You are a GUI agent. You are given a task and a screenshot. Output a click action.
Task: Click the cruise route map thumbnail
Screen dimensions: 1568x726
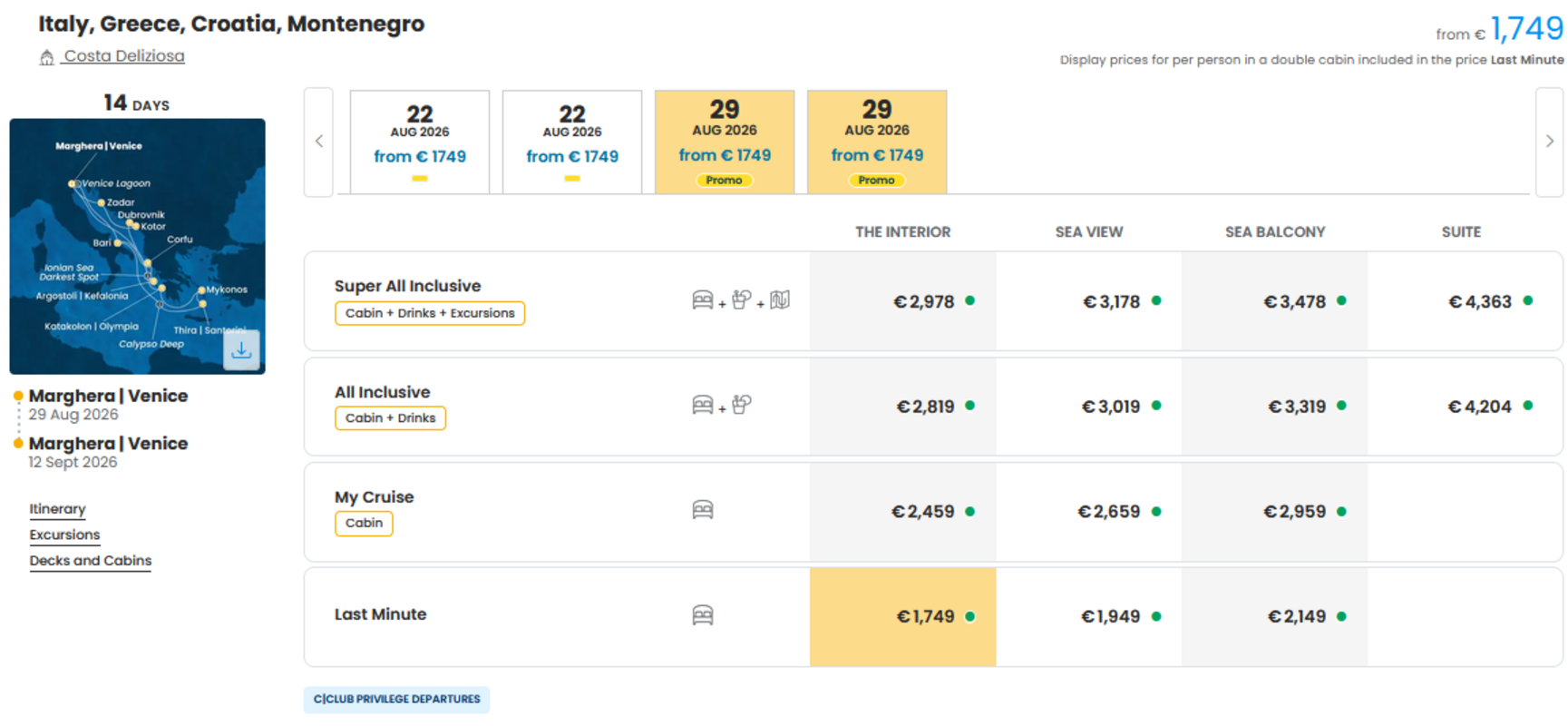137,246
